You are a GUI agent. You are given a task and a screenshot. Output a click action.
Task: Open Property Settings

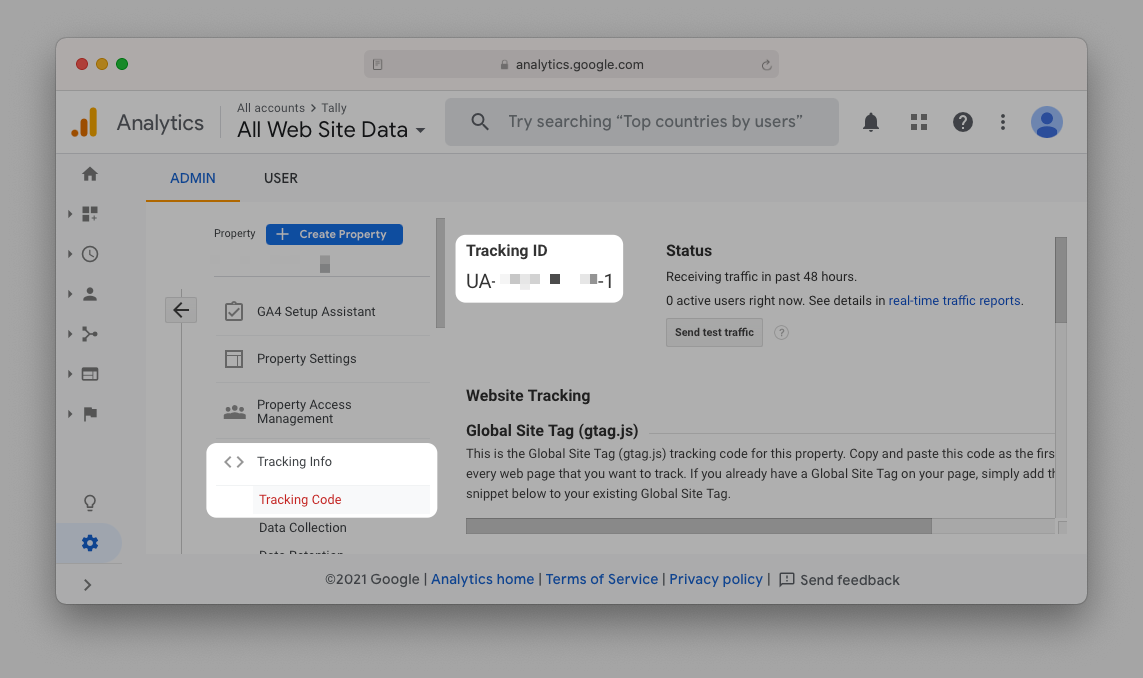[306, 359]
